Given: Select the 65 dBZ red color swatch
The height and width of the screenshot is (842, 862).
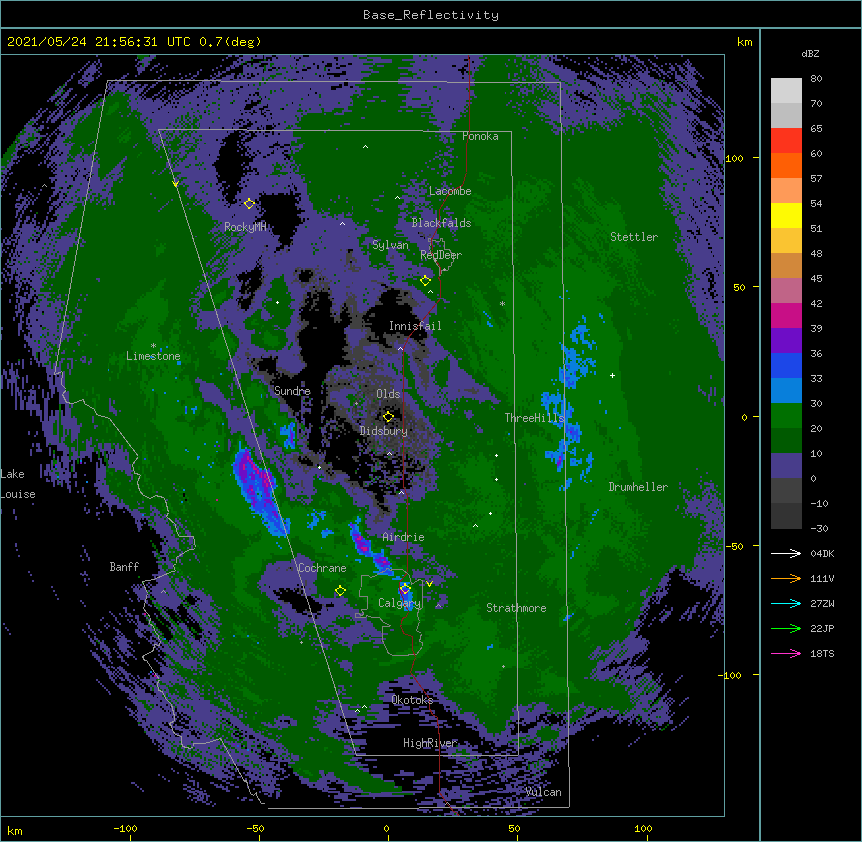Looking at the screenshot, I should coord(786,141).
